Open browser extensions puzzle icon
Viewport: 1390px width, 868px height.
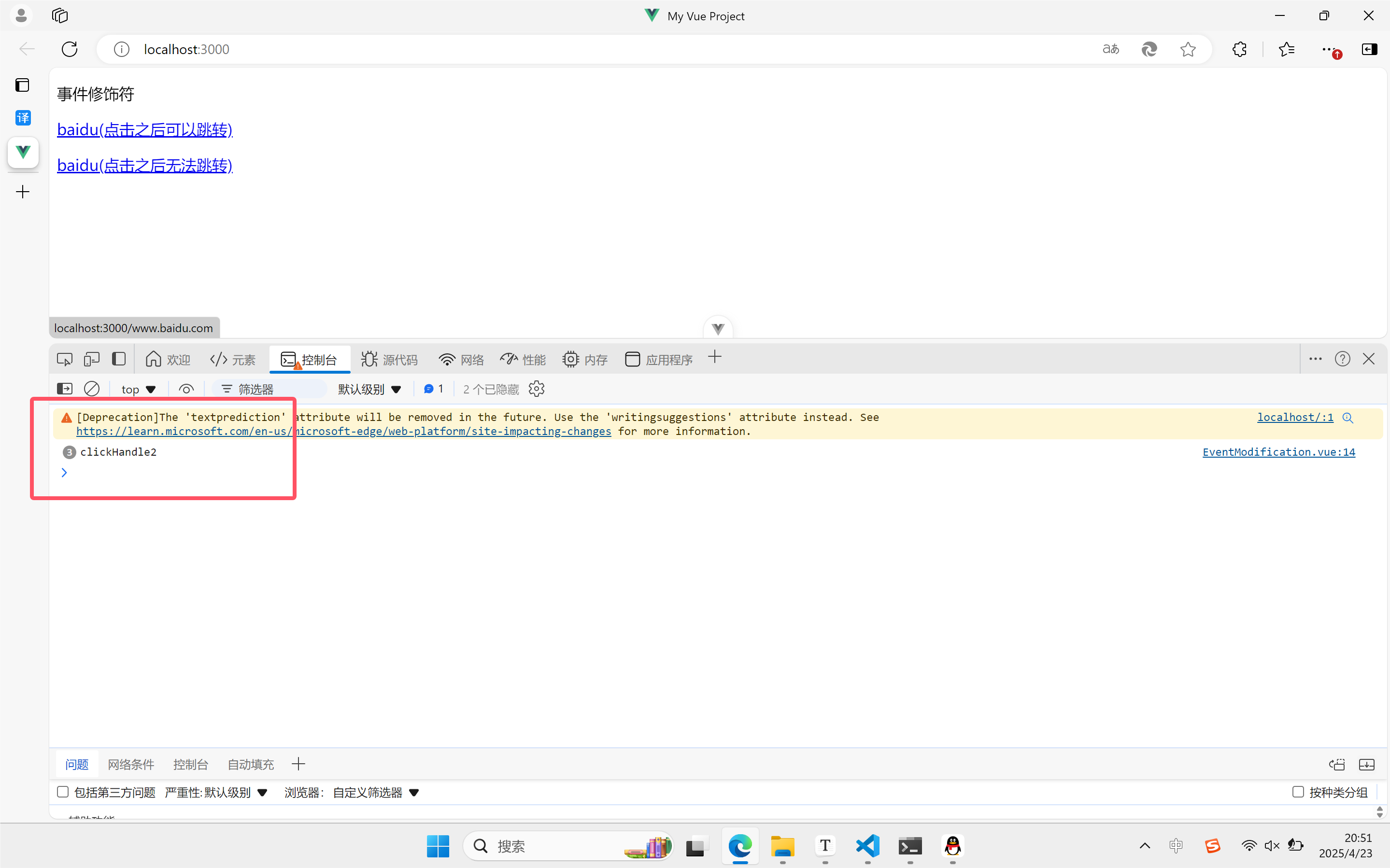pyautogui.click(x=1239, y=49)
